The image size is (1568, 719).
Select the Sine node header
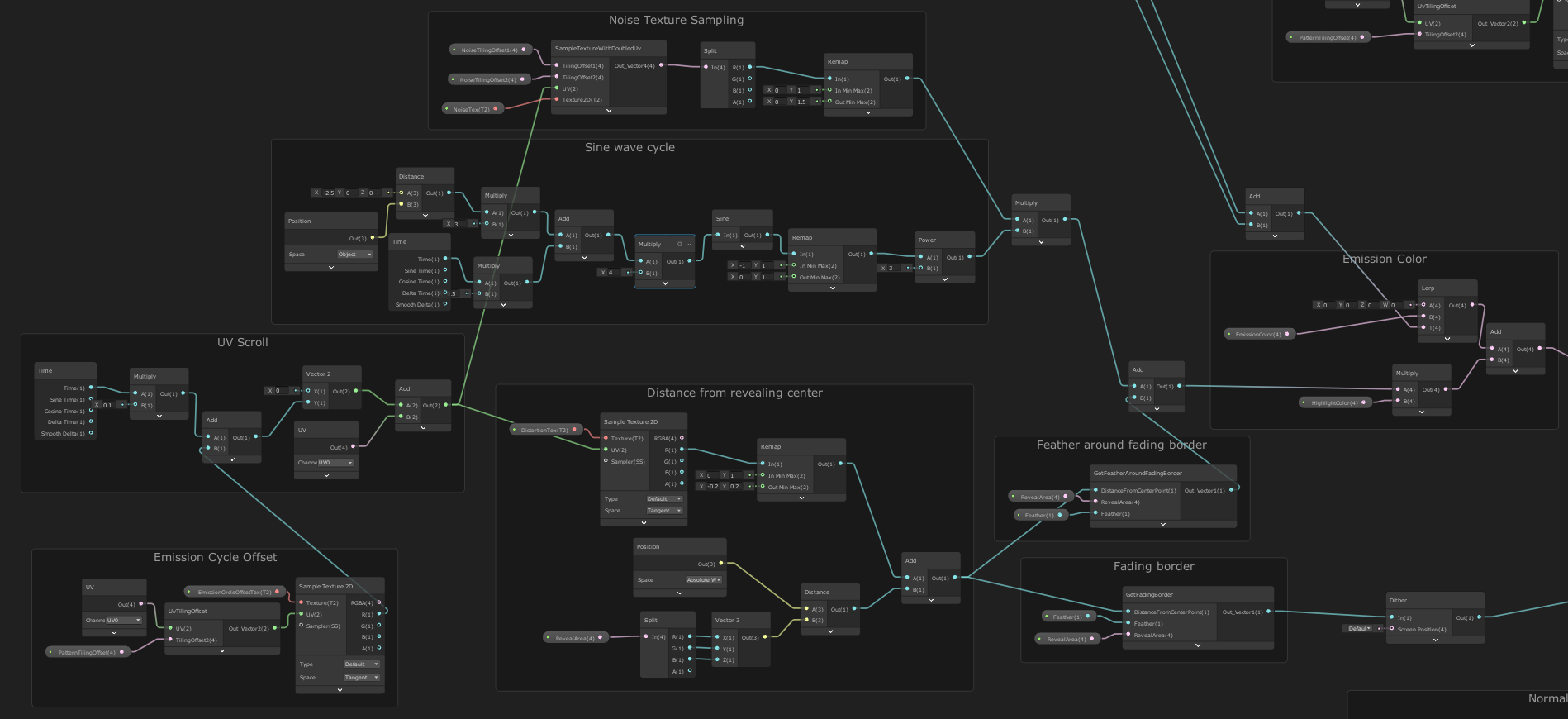pyautogui.click(x=742, y=218)
